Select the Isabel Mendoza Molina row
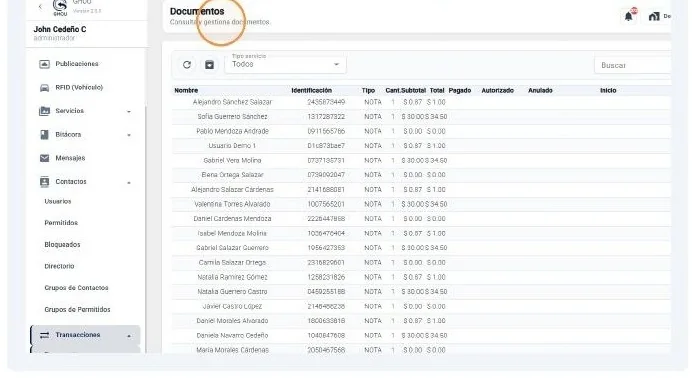This screenshot has width=695, height=378. 421,234
